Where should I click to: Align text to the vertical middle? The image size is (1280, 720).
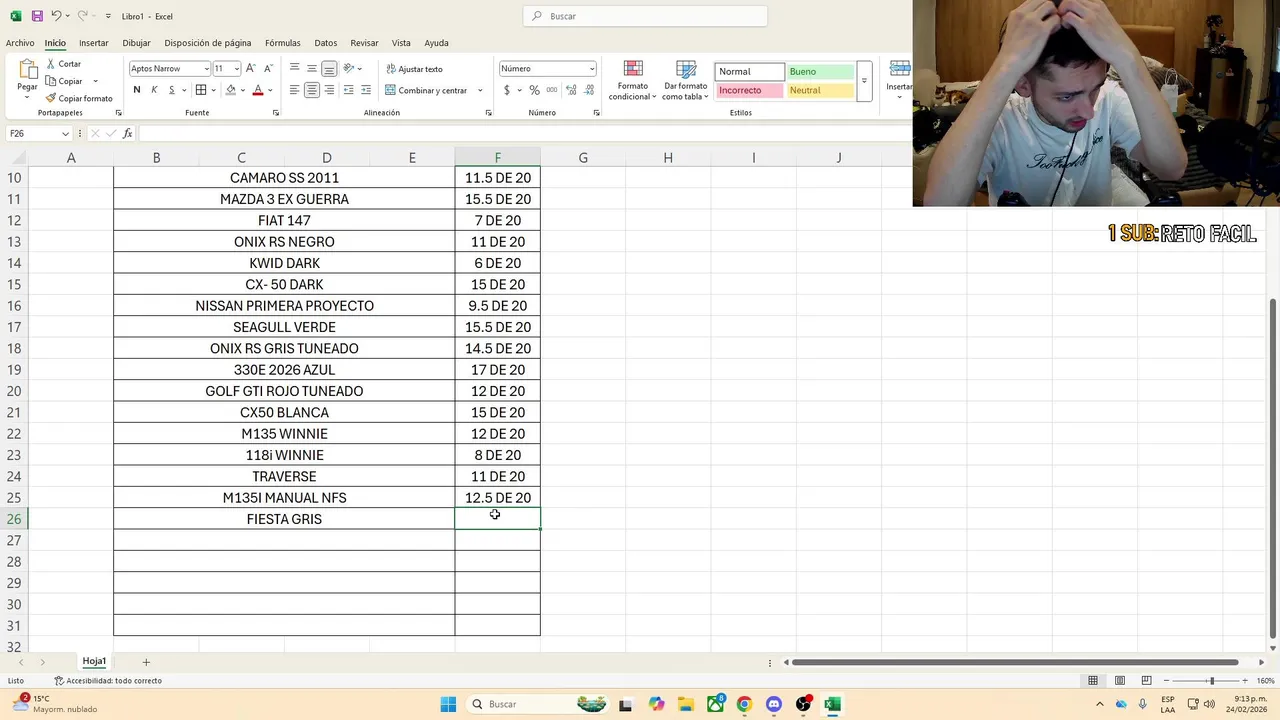[x=312, y=68]
